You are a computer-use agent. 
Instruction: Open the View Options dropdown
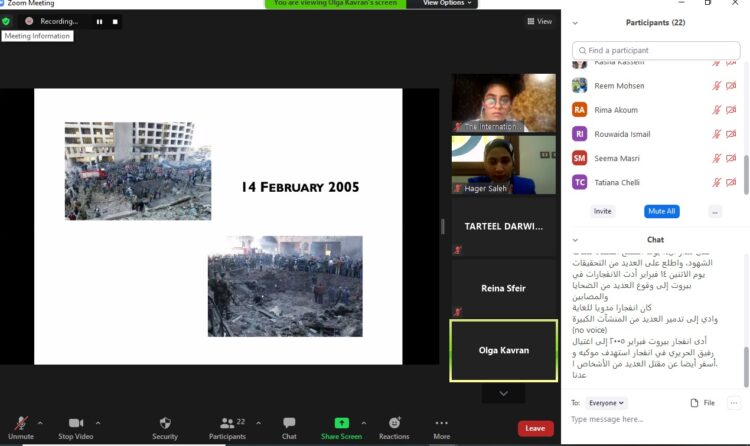pyautogui.click(x=443, y=4)
